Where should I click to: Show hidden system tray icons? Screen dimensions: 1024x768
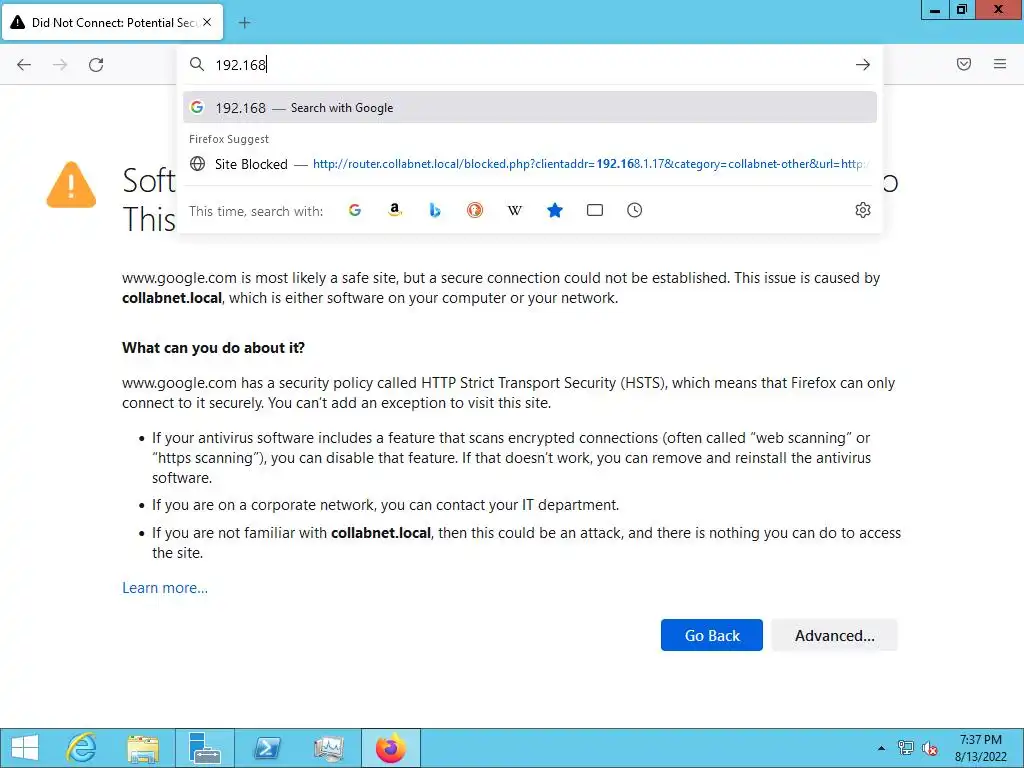tap(882, 748)
